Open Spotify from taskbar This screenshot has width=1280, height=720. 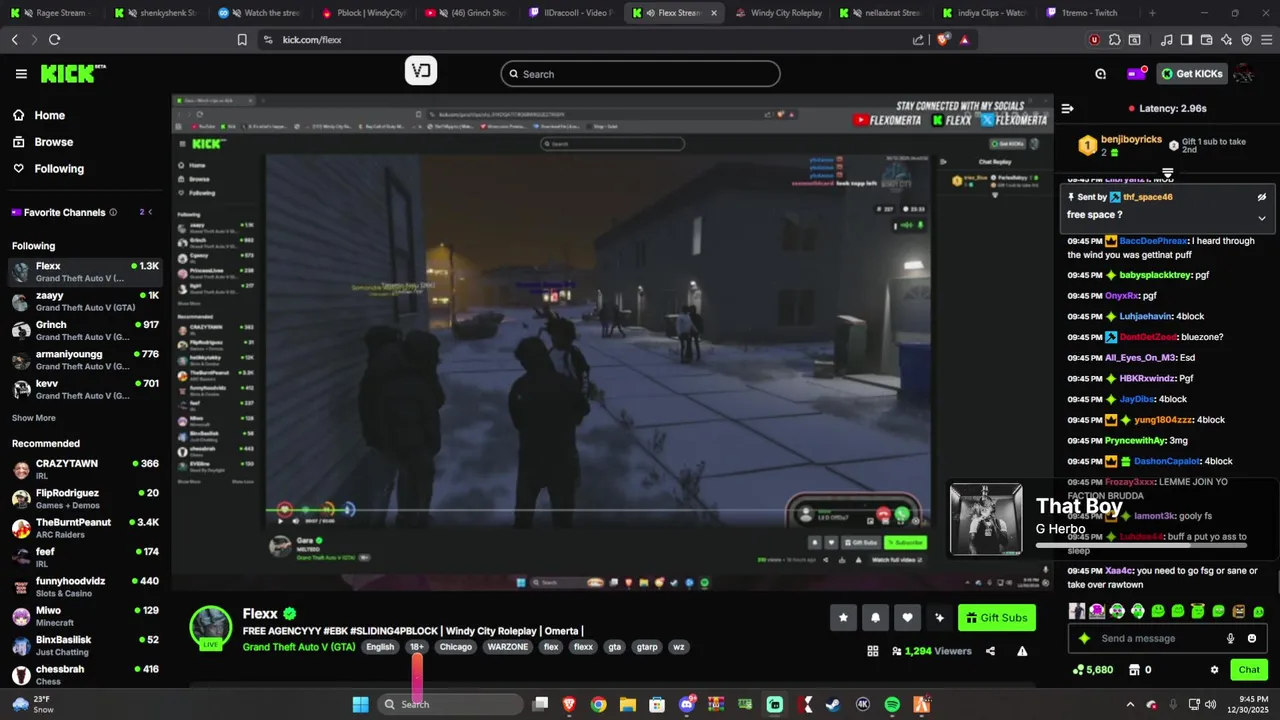pos(892,704)
